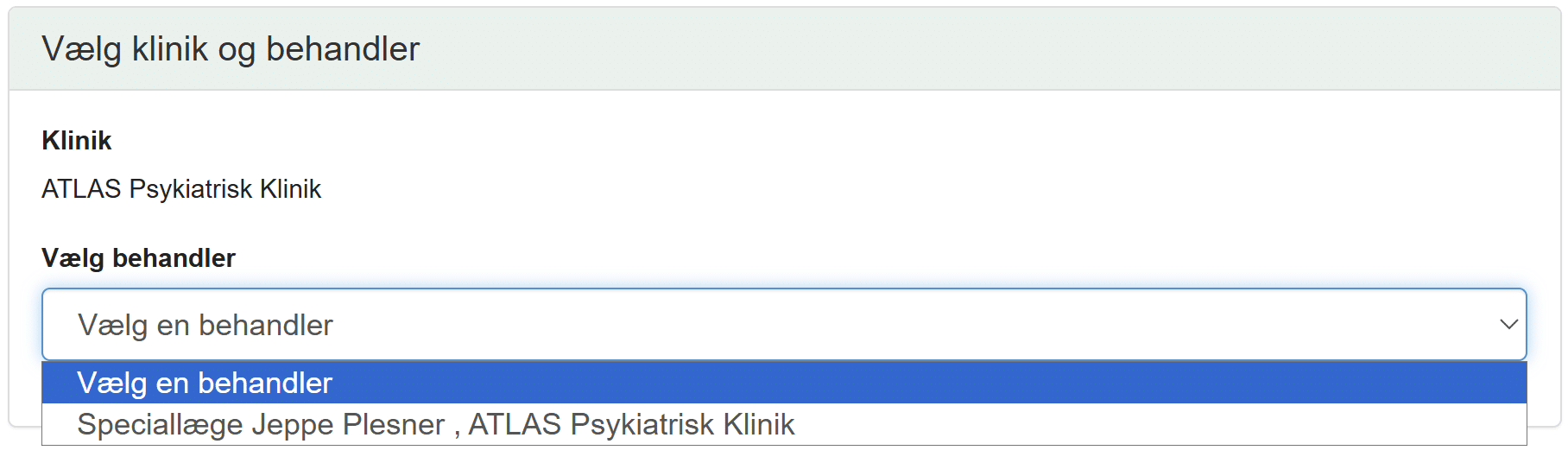Click the placeholder text inside the select box
The image size is (1568, 463).
(205, 326)
